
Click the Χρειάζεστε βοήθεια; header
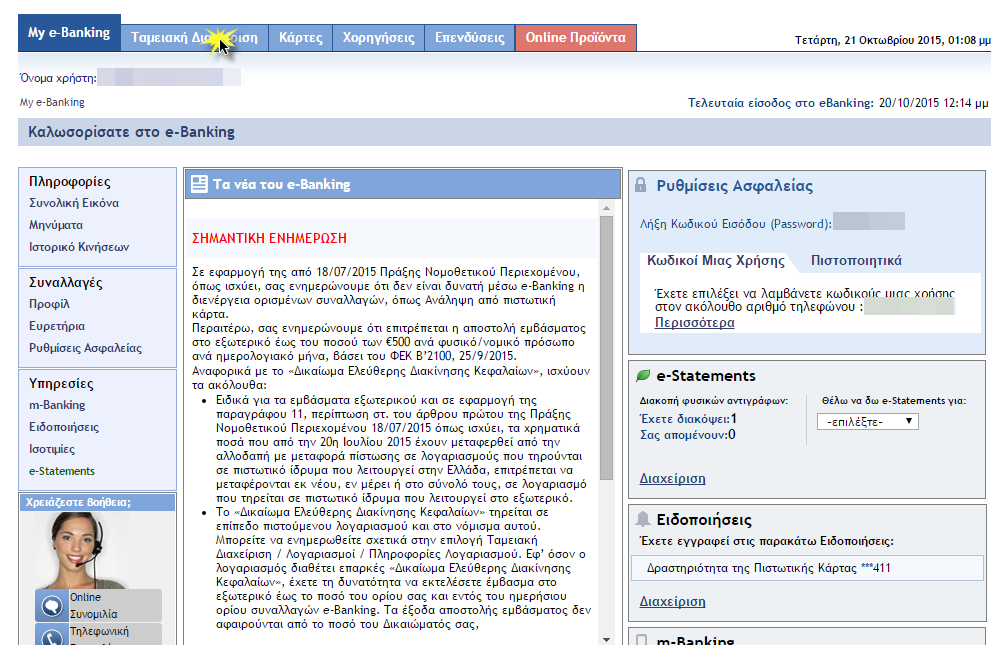click(x=97, y=502)
